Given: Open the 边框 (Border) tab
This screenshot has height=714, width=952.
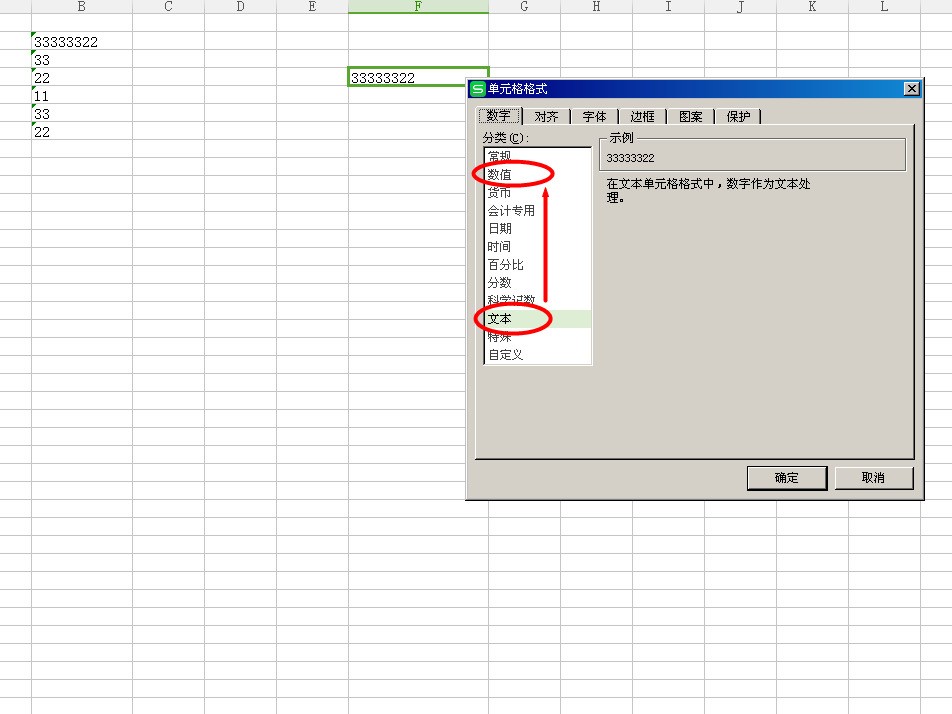Looking at the screenshot, I should click(643, 116).
